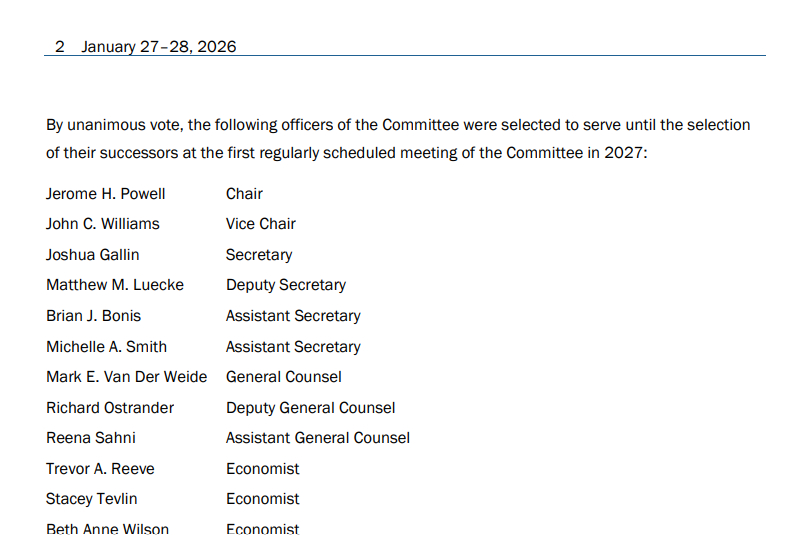
Task: Click the name Richard Ostrander
Action: click(110, 408)
